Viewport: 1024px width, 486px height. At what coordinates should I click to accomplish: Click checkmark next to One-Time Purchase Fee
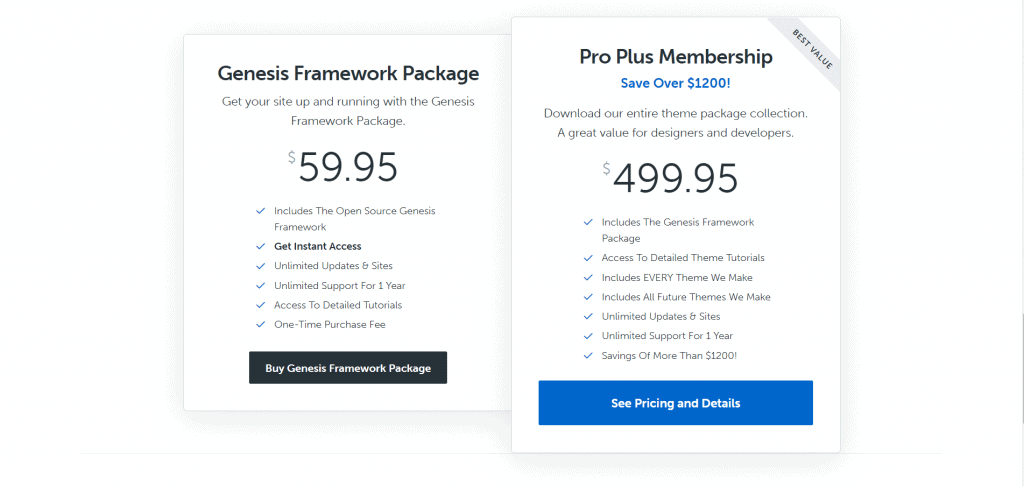coord(261,325)
